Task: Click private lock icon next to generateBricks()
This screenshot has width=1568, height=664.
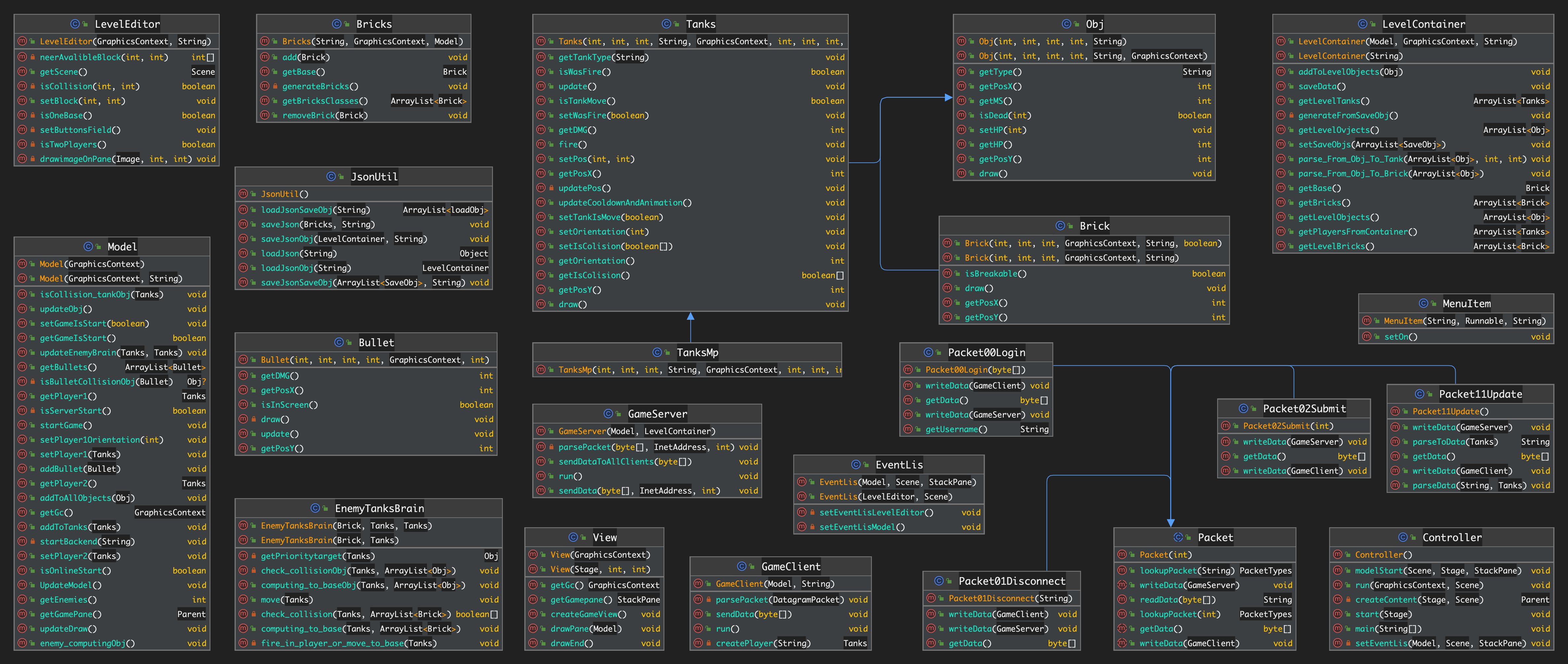Action: (275, 87)
